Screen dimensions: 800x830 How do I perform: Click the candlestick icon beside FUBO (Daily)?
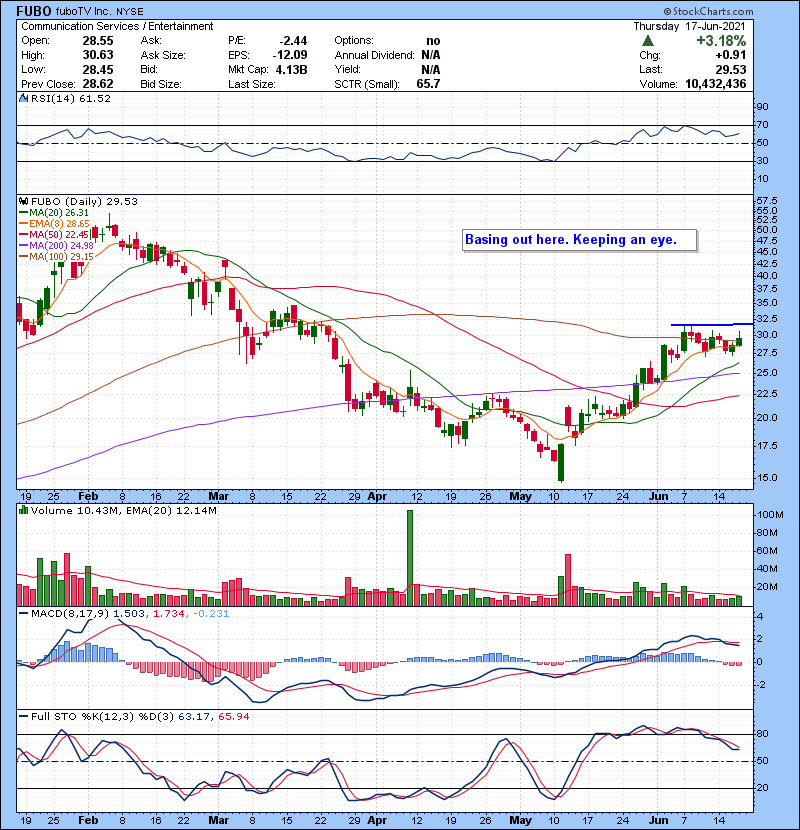point(24,201)
